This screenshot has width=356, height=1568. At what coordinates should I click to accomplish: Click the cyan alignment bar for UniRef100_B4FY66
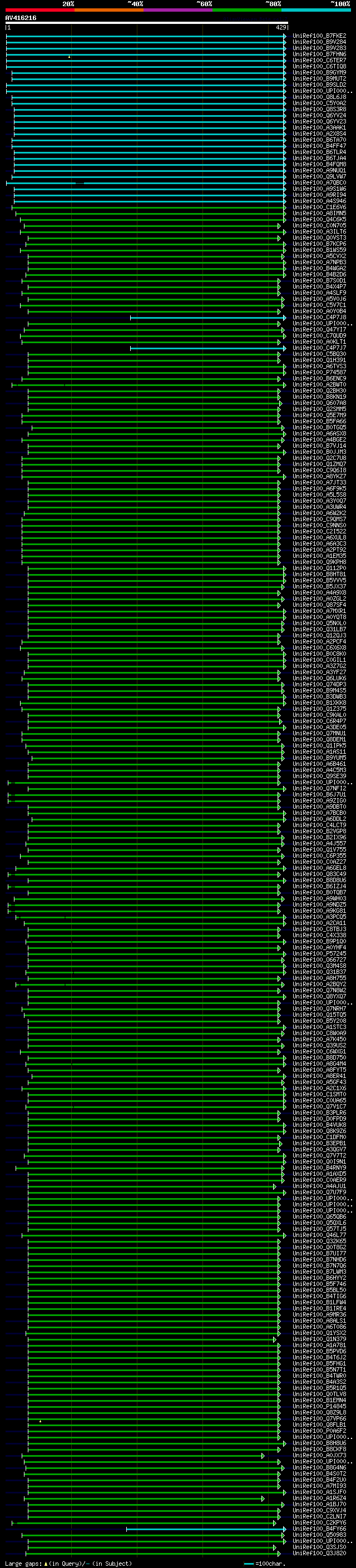tap(206, 1529)
